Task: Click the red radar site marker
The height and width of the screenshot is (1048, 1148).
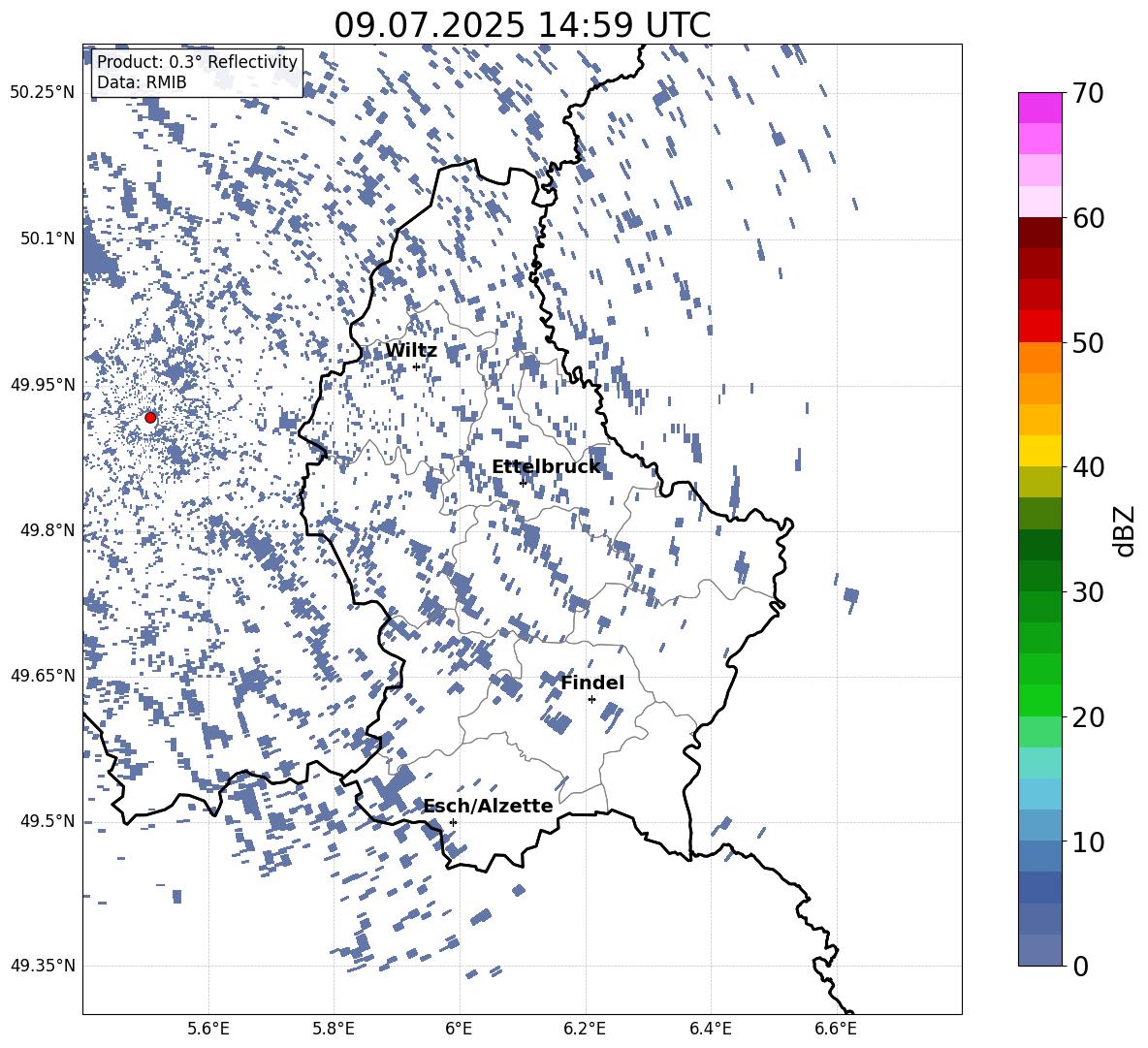Action: [x=150, y=418]
